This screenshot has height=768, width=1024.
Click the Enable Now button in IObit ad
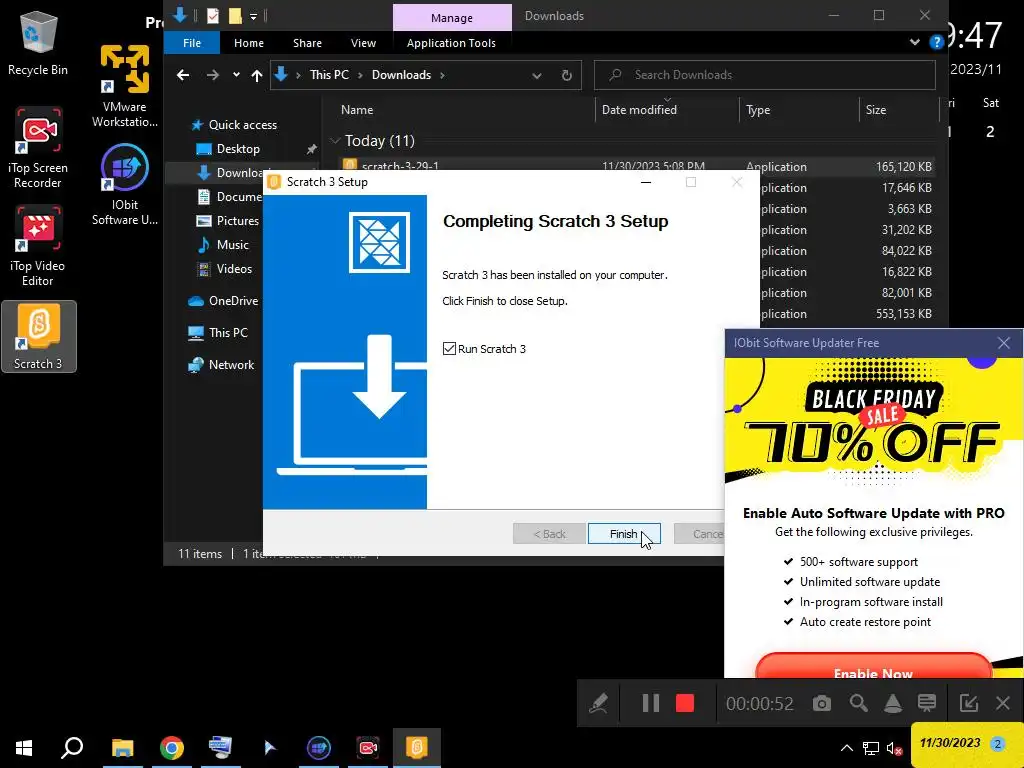[873, 667]
